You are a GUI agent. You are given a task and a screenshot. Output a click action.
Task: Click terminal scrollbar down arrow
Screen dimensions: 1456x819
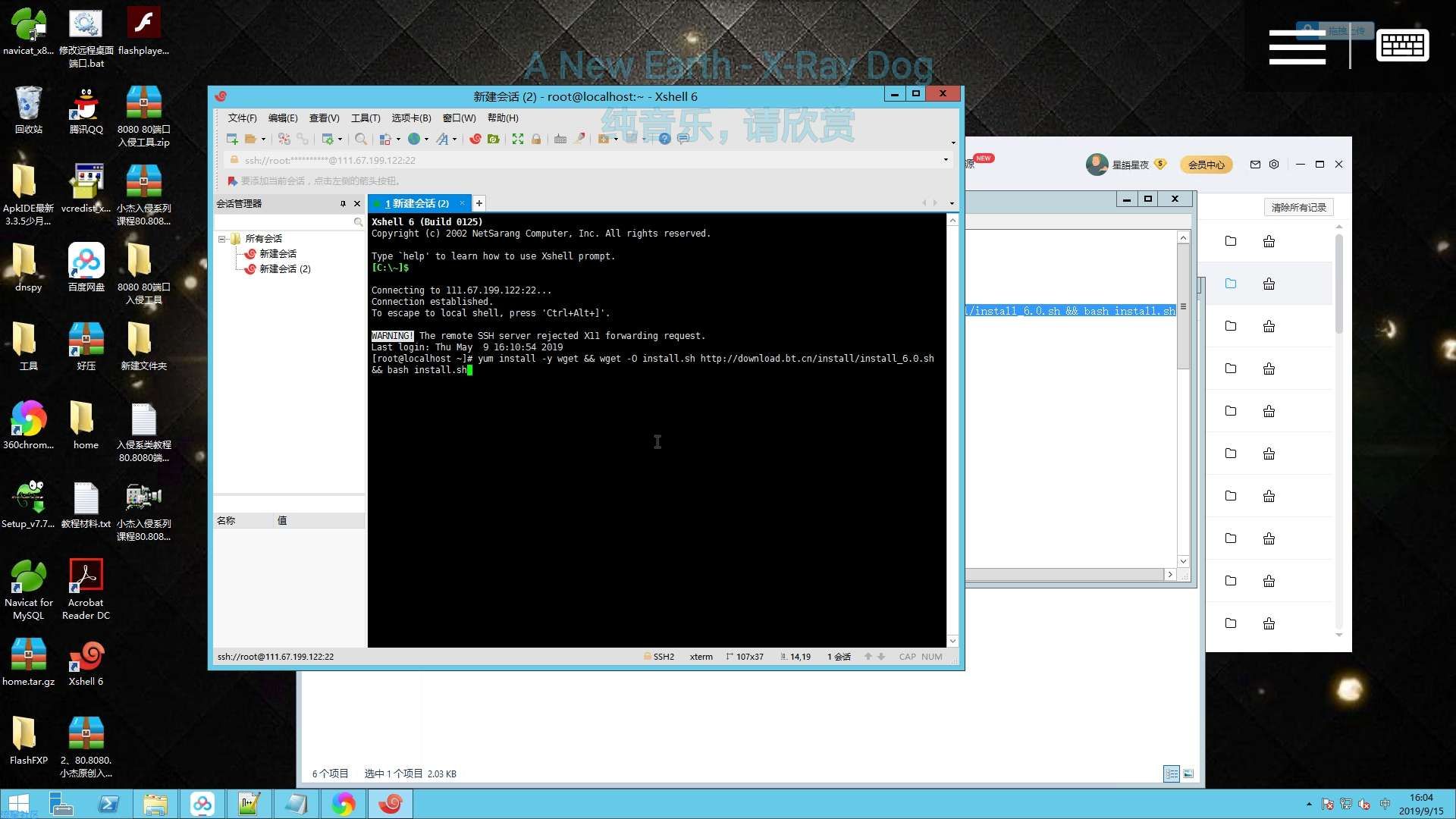[953, 642]
